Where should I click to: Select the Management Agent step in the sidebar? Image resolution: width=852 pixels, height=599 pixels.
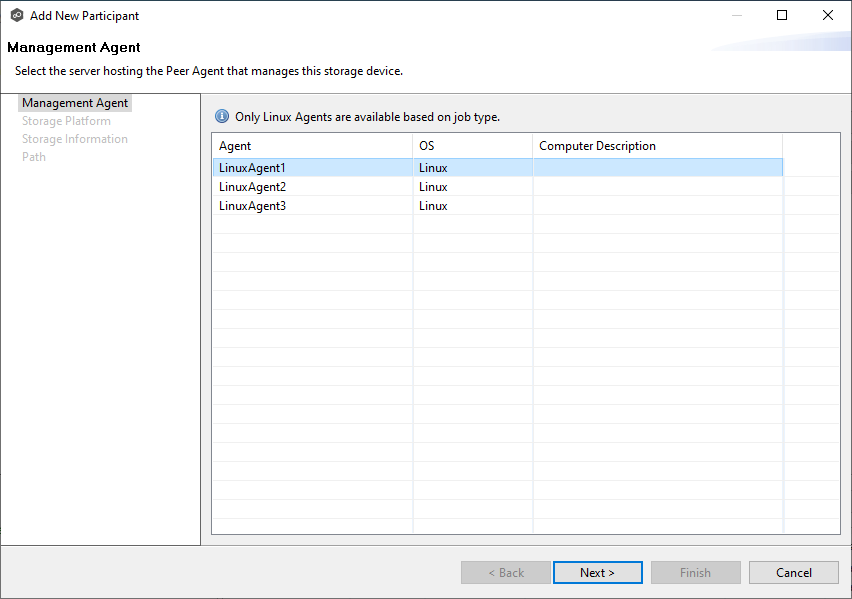74,102
